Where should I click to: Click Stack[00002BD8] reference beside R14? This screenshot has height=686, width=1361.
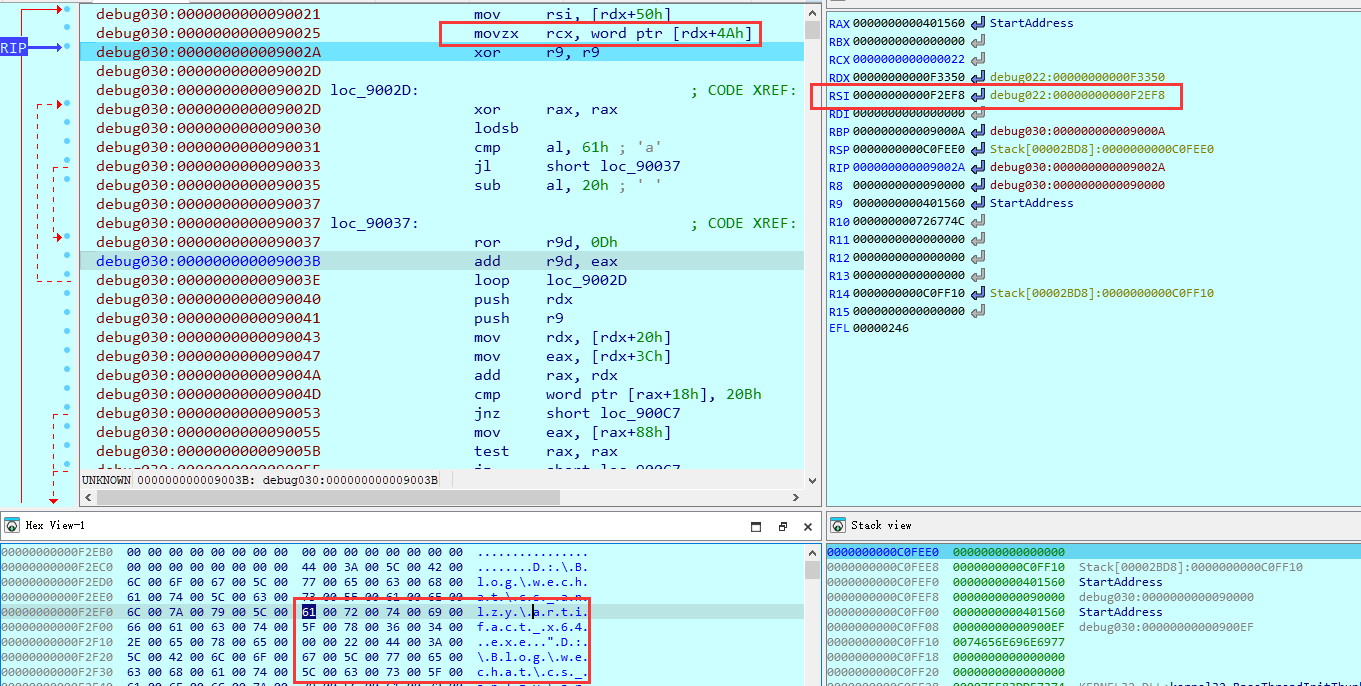click(x=1102, y=293)
